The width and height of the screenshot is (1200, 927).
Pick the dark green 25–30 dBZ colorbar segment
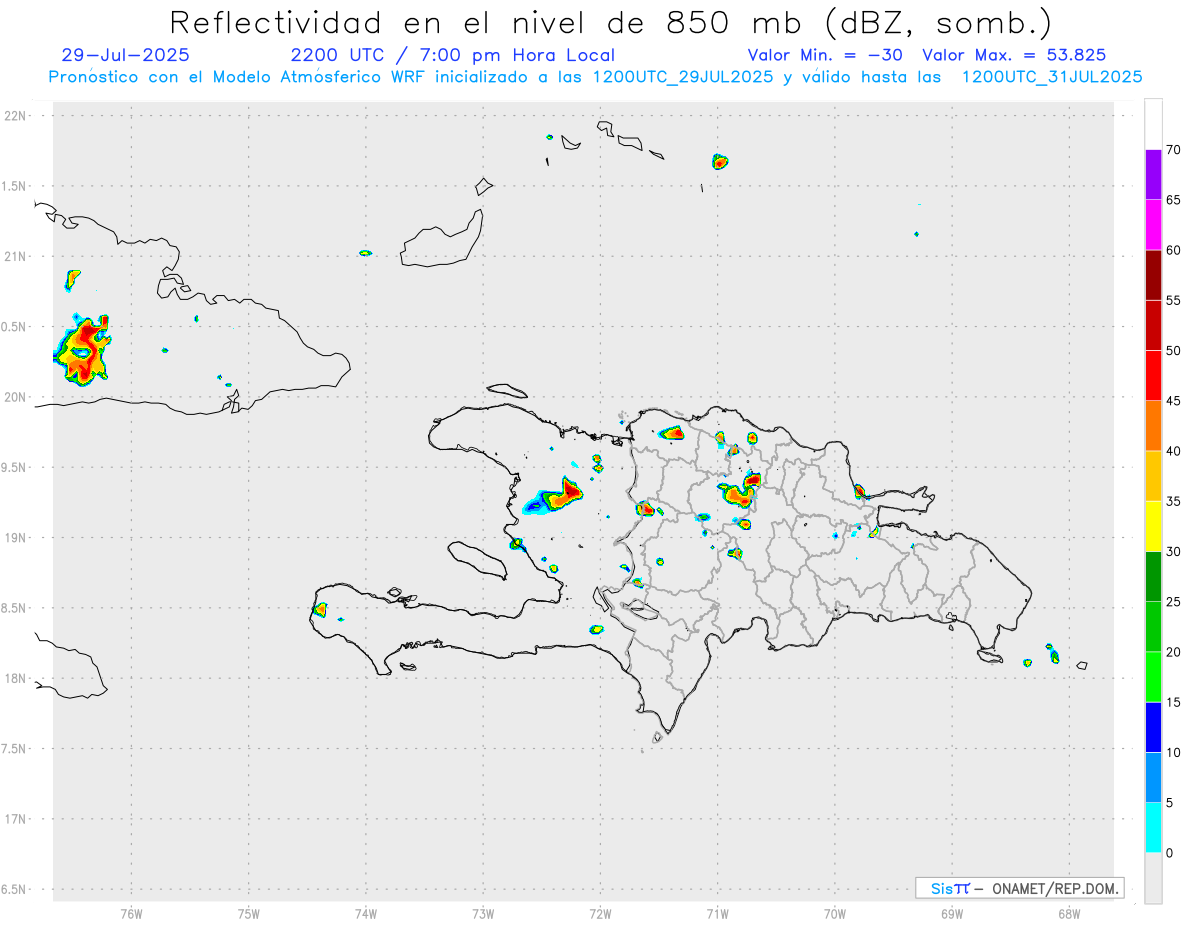(1153, 577)
